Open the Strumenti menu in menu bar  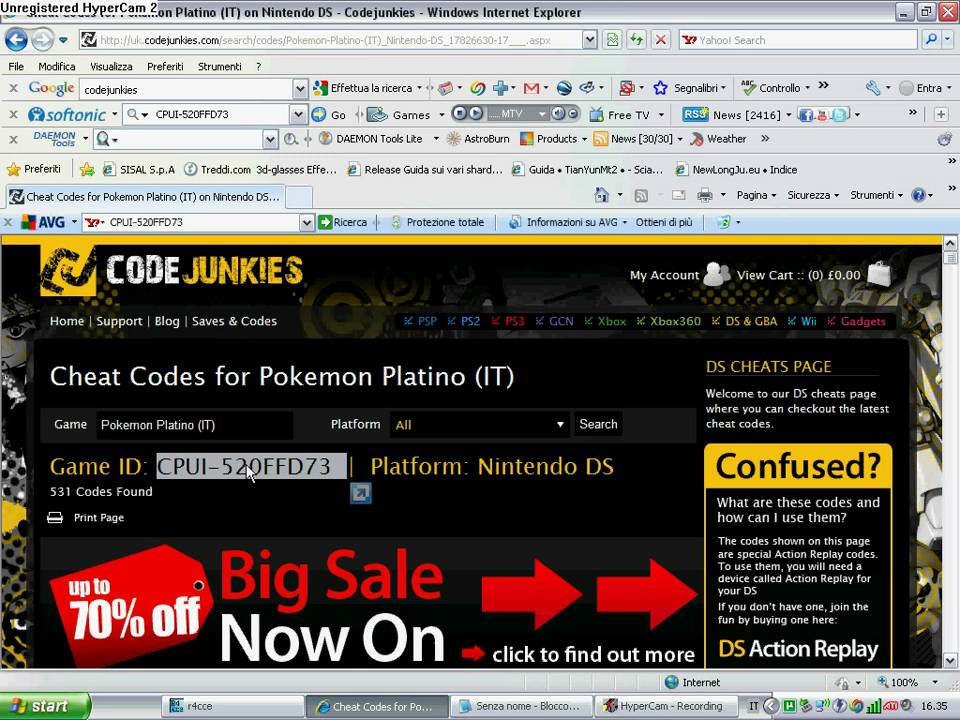click(219, 66)
